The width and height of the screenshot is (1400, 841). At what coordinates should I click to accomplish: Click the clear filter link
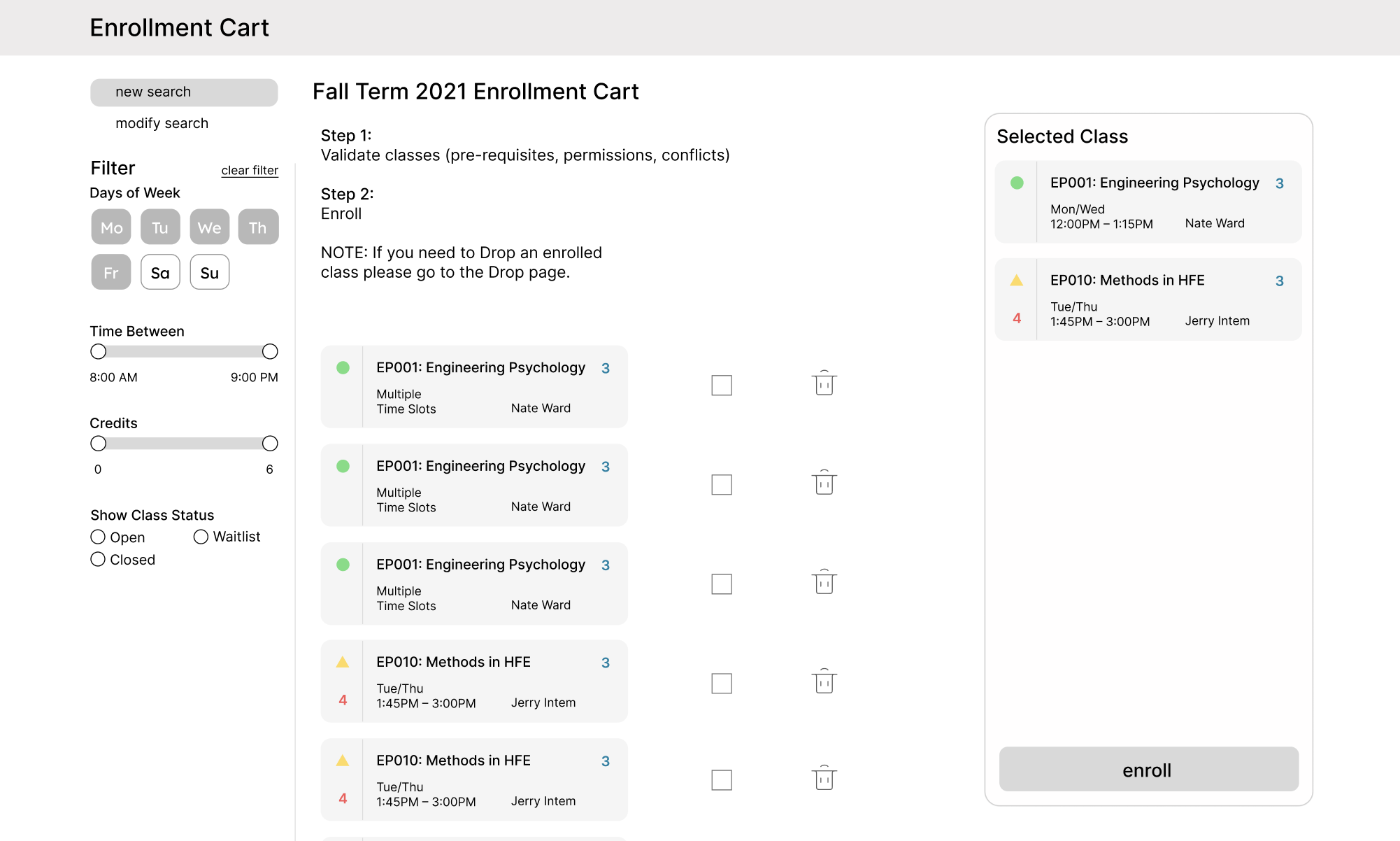250,170
